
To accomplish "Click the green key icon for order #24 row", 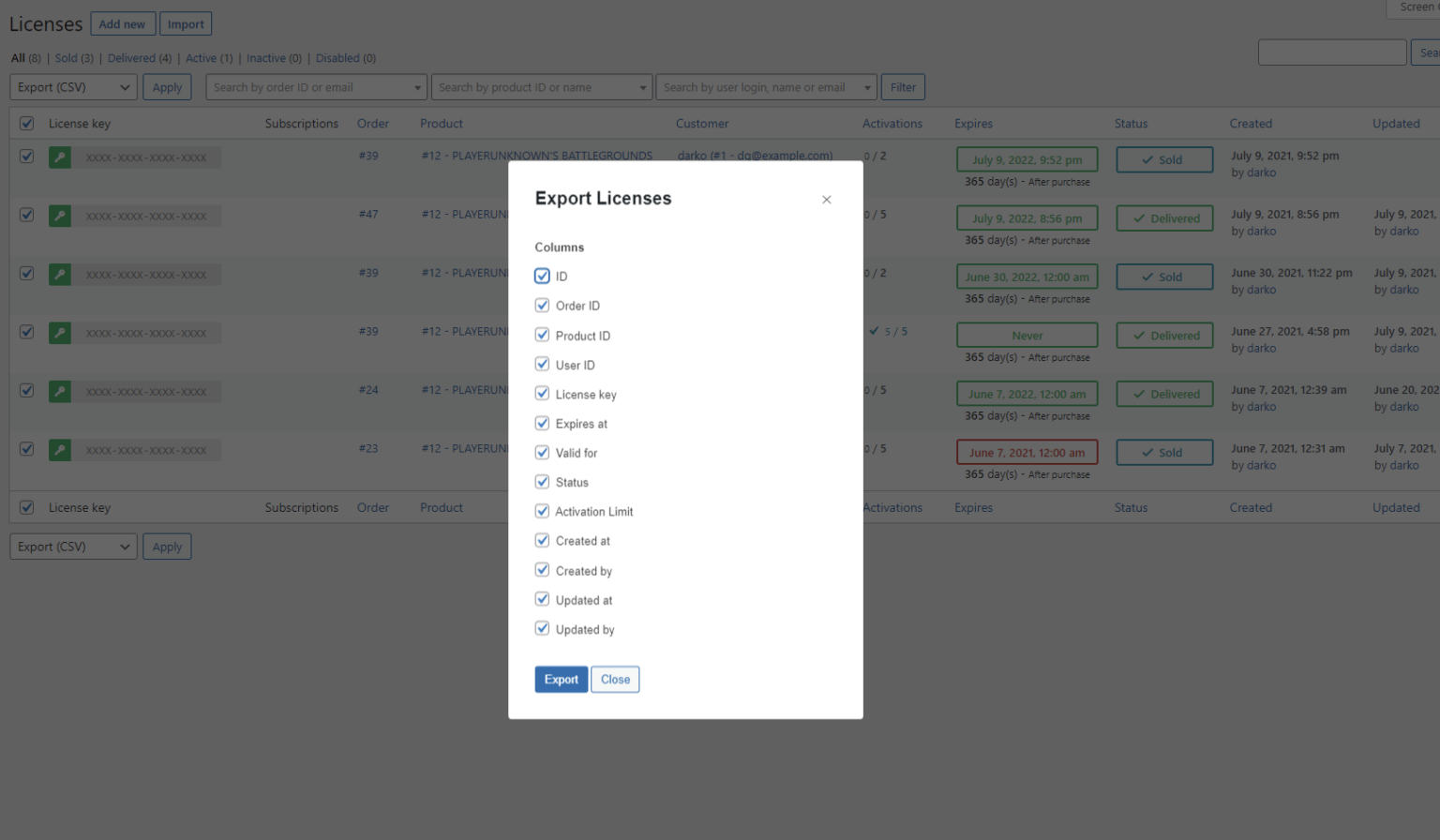I will (x=60, y=392).
